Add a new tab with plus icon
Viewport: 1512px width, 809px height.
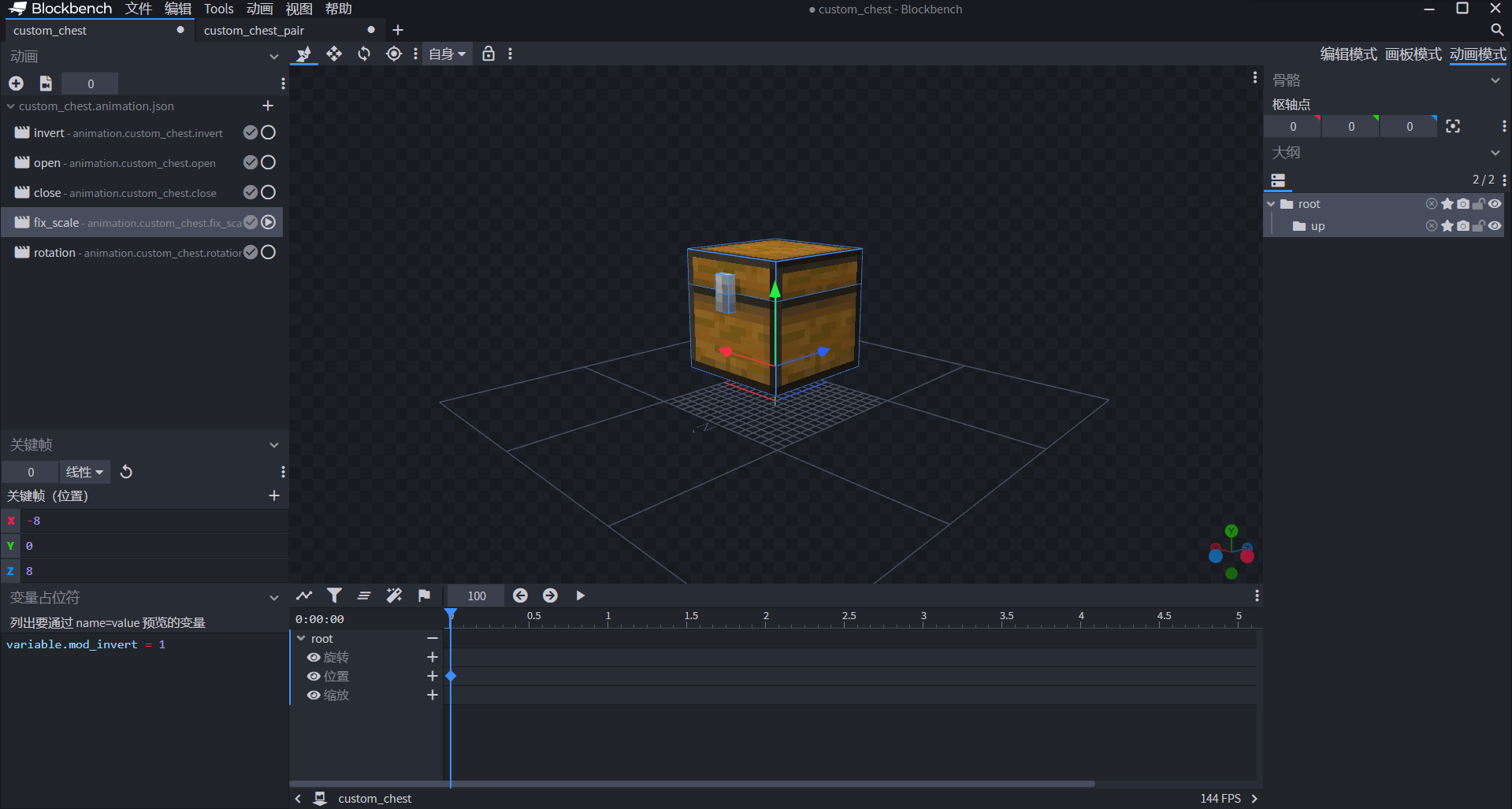[398, 30]
